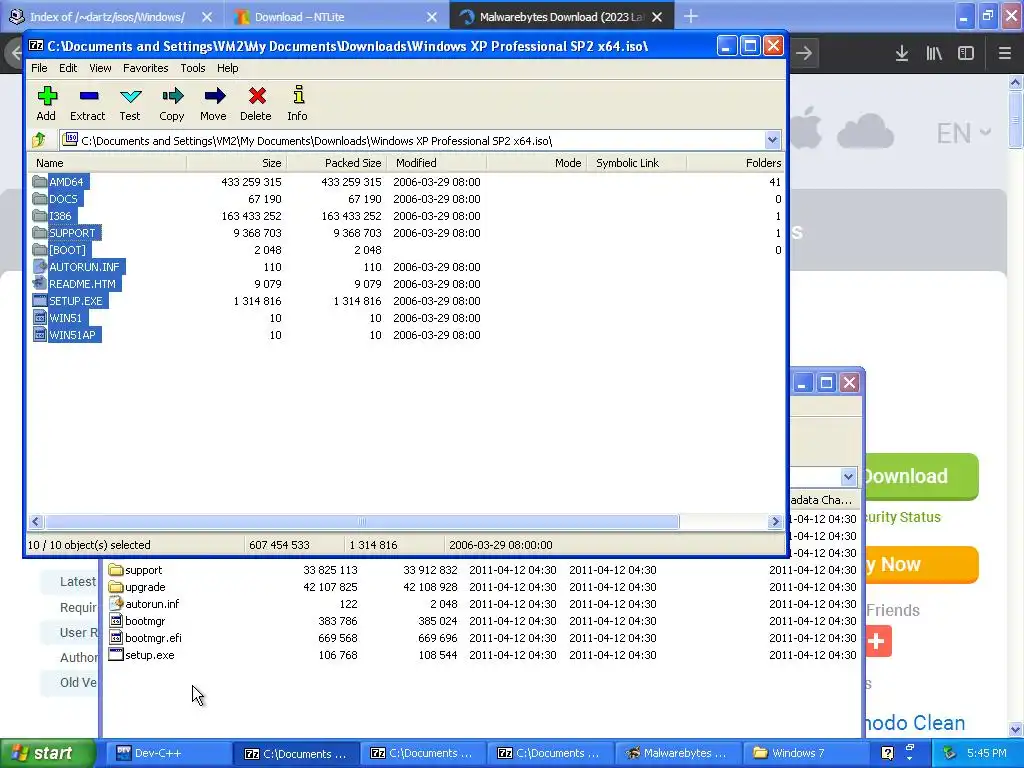Open Windows 7 folder taskbar item
Image resolution: width=1024 pixels, height=768 pixels.
pos(805,753)
